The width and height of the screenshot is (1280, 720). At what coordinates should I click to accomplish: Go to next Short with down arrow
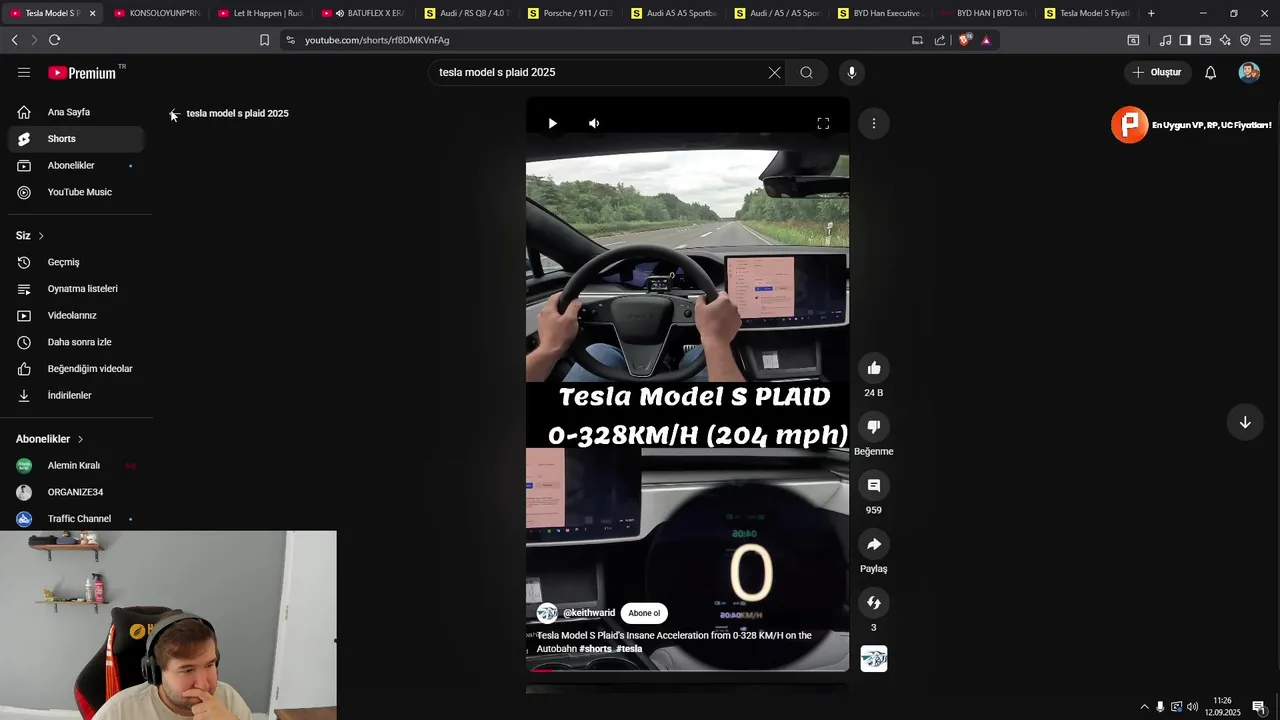tap(1245, 422)
